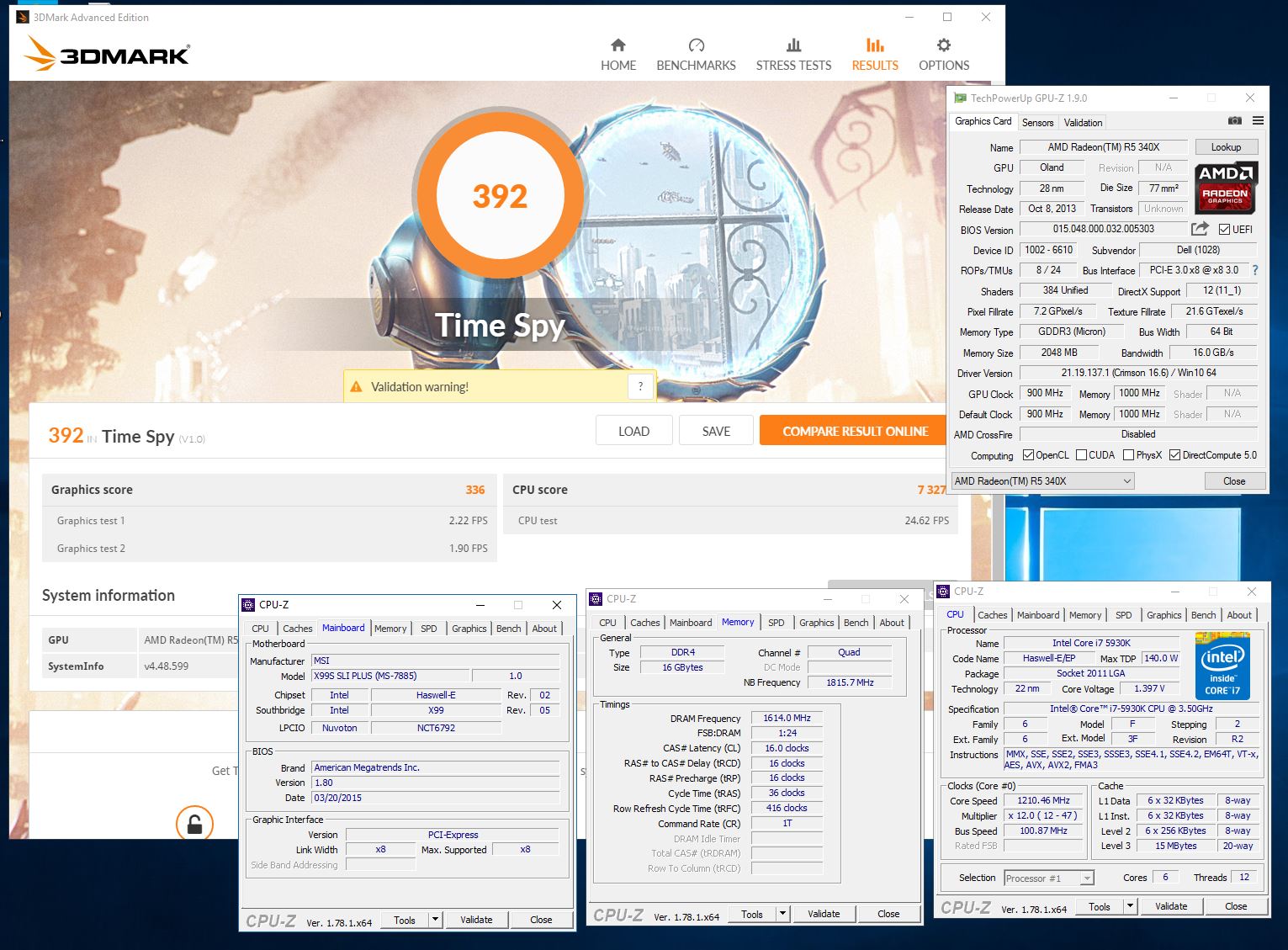
Task: Open the 3DMark Home section
Action: pyautogui.click(x=618, y=56)
